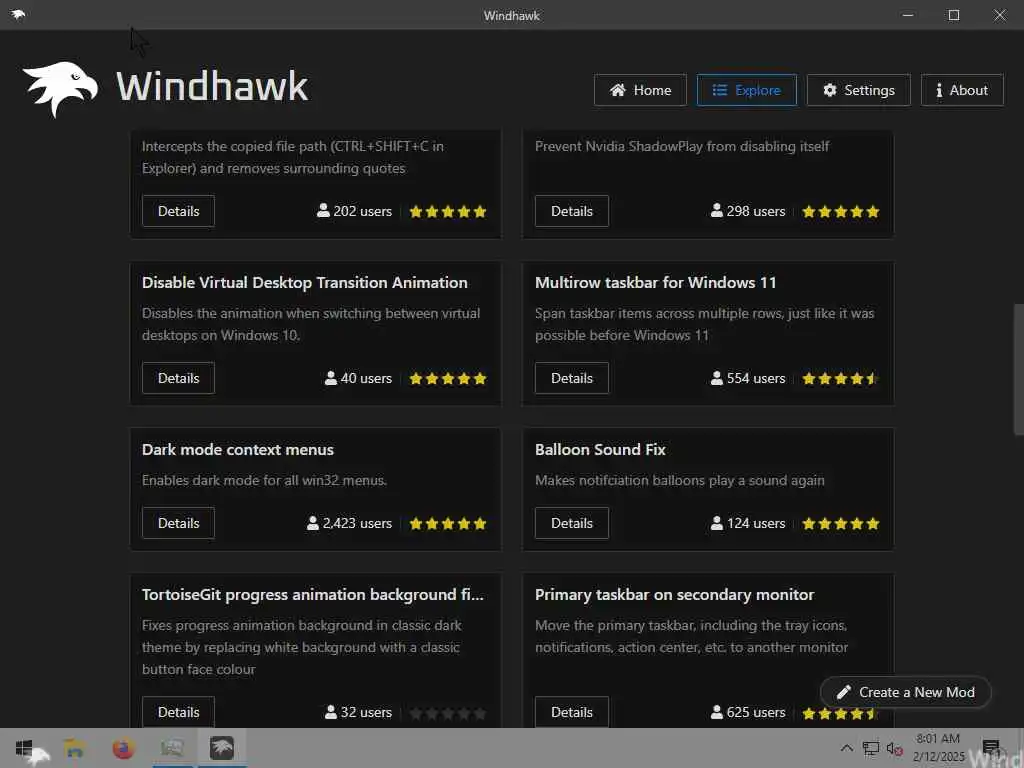Click the user icon beside 2,423 users
The image size is (1024, 768).
click(x=313, y=523)
